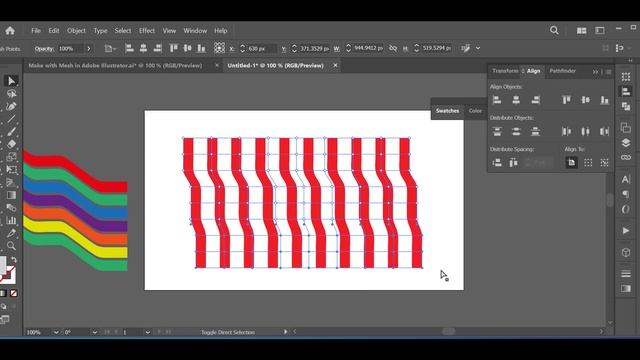
Task: Select the Zoom tool
Action: (11, 246)
